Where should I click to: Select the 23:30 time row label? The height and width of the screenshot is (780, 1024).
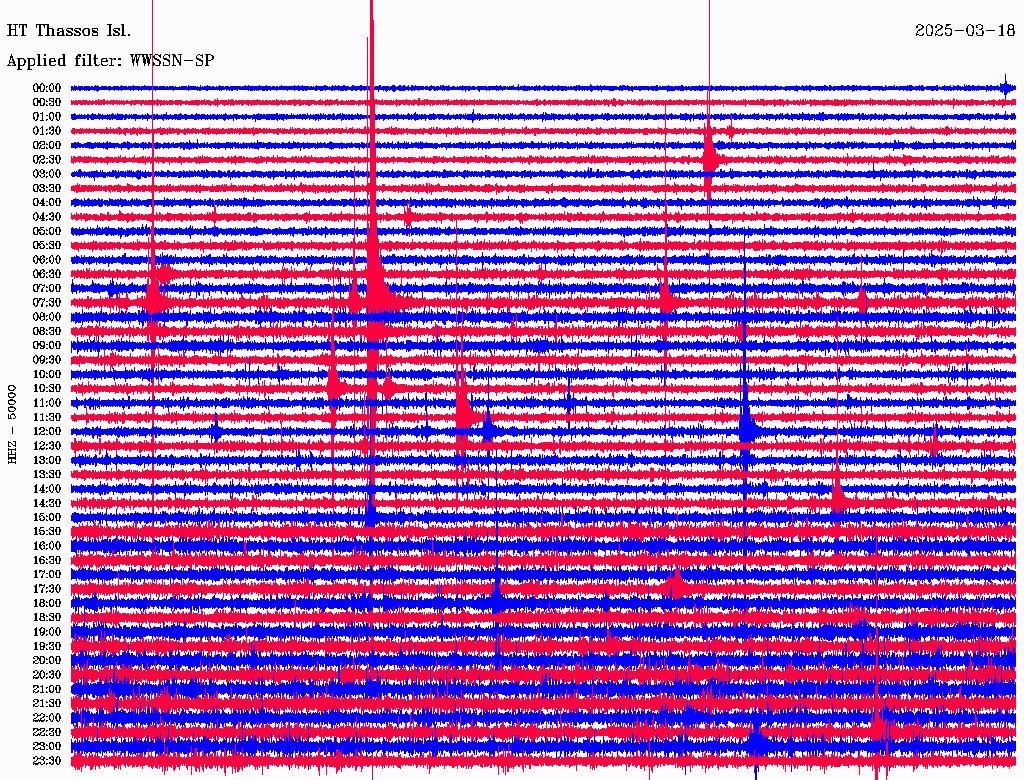point(47,761)
